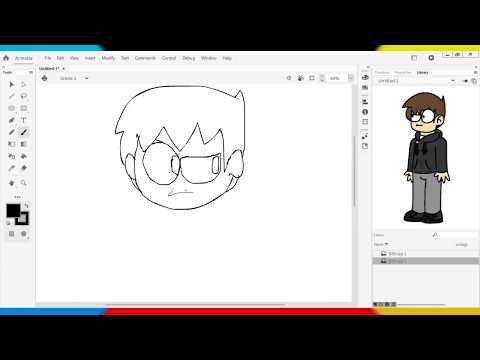Toggle the Name column sort arrow
The width and height of the screenshot is (480, 360).
click(x=387, y=244)
